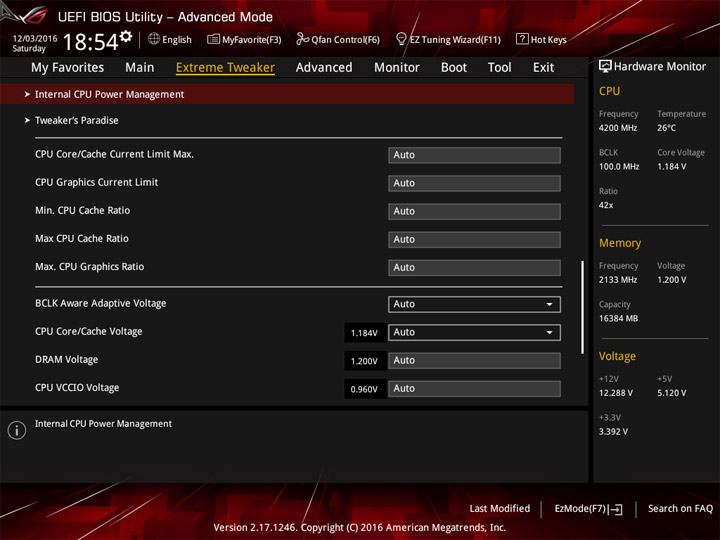Expand Internal CPU Power Management submenu
The height and width of the screenshot is (540, 720).
pos(287,94)
